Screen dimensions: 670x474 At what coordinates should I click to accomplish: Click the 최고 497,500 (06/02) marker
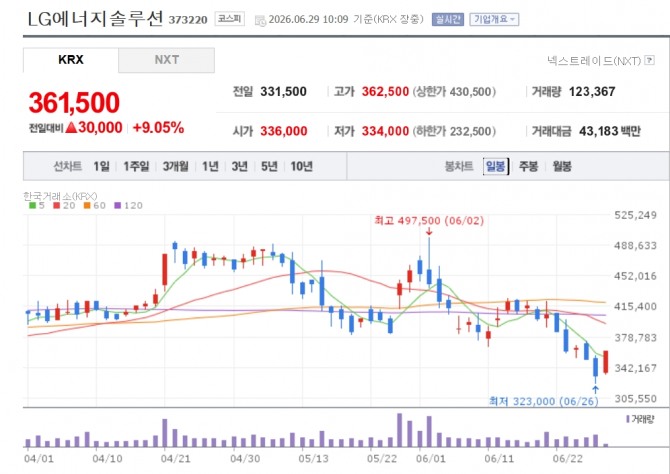(x=429, y=221)
